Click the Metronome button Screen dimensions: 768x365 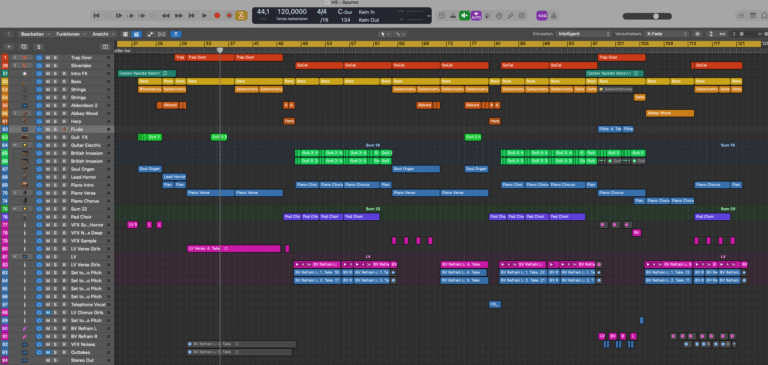tap(553, 16)
